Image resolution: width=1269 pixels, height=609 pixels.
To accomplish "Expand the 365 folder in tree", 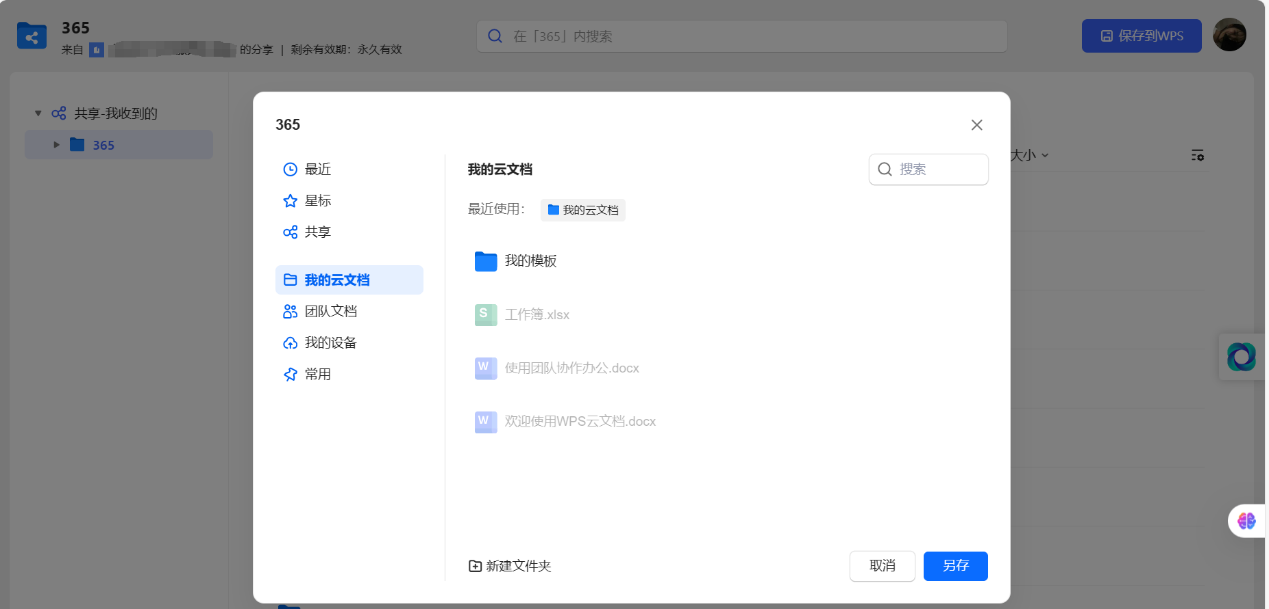I will point(57,145).
